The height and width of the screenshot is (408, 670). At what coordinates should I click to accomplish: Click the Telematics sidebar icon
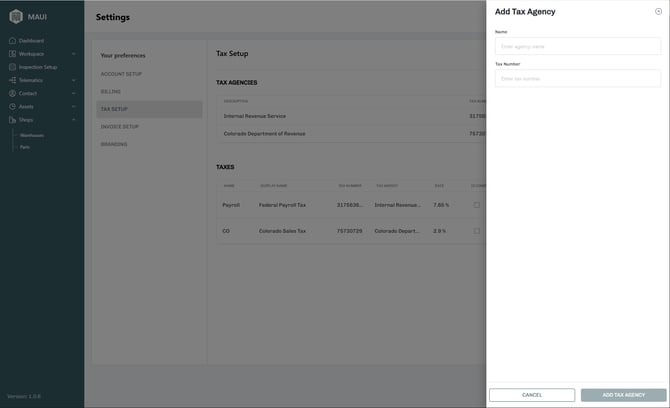12,80
